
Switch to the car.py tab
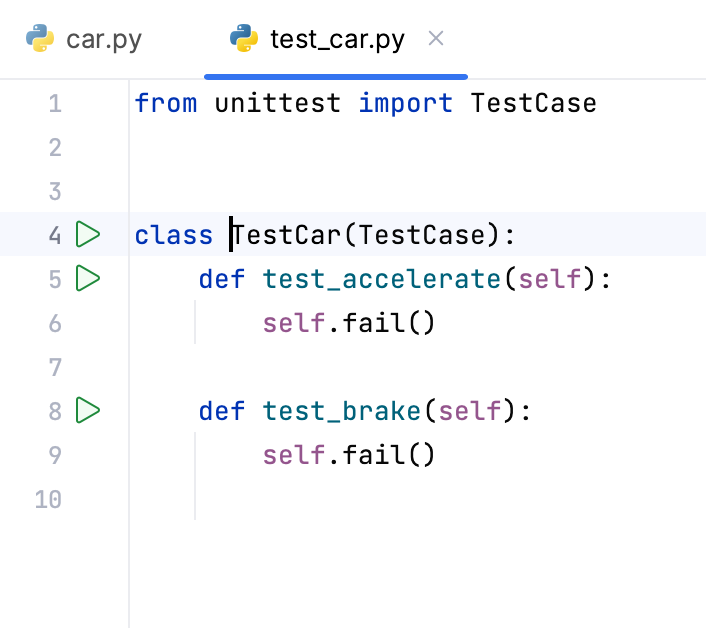coord(103,40)
